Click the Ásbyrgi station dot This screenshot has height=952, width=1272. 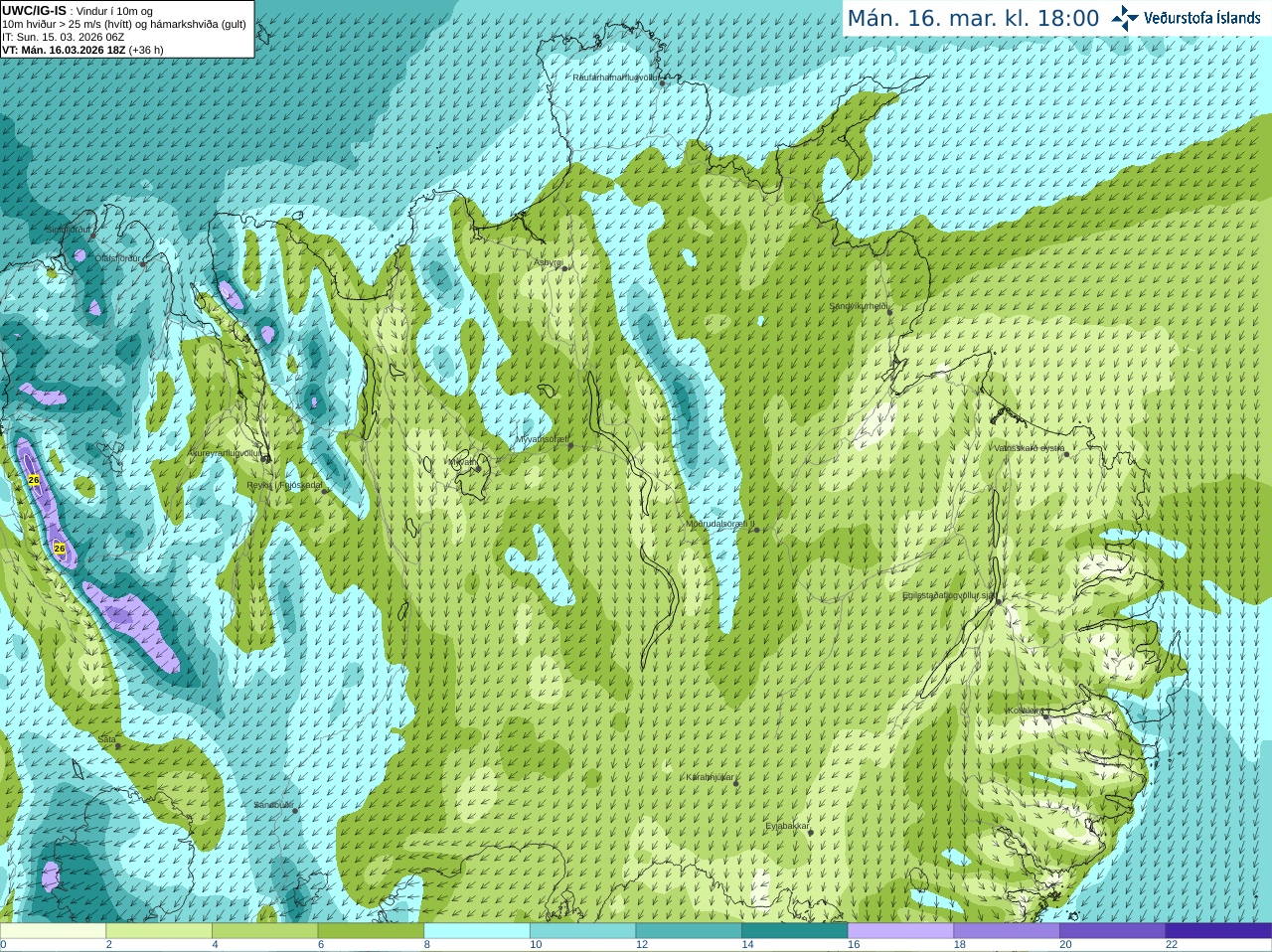tap(564, 268)
